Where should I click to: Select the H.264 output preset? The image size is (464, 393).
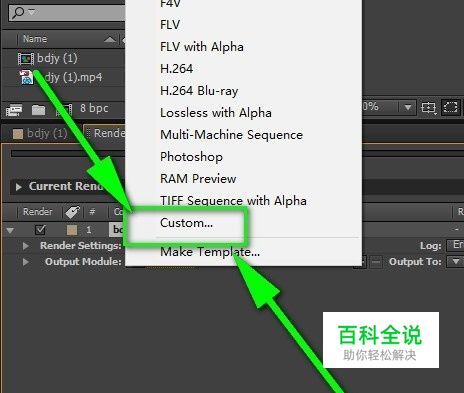click(176, 69)
